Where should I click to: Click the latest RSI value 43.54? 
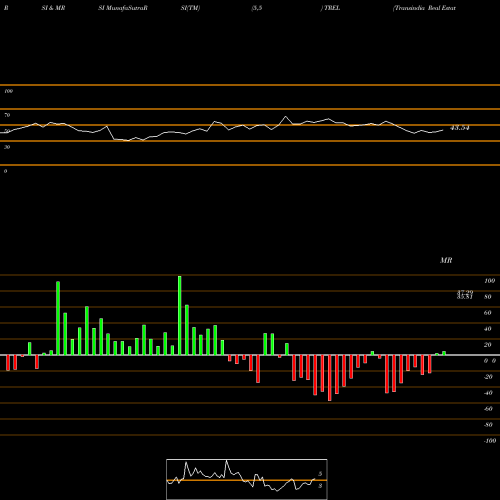coord(460,128)
